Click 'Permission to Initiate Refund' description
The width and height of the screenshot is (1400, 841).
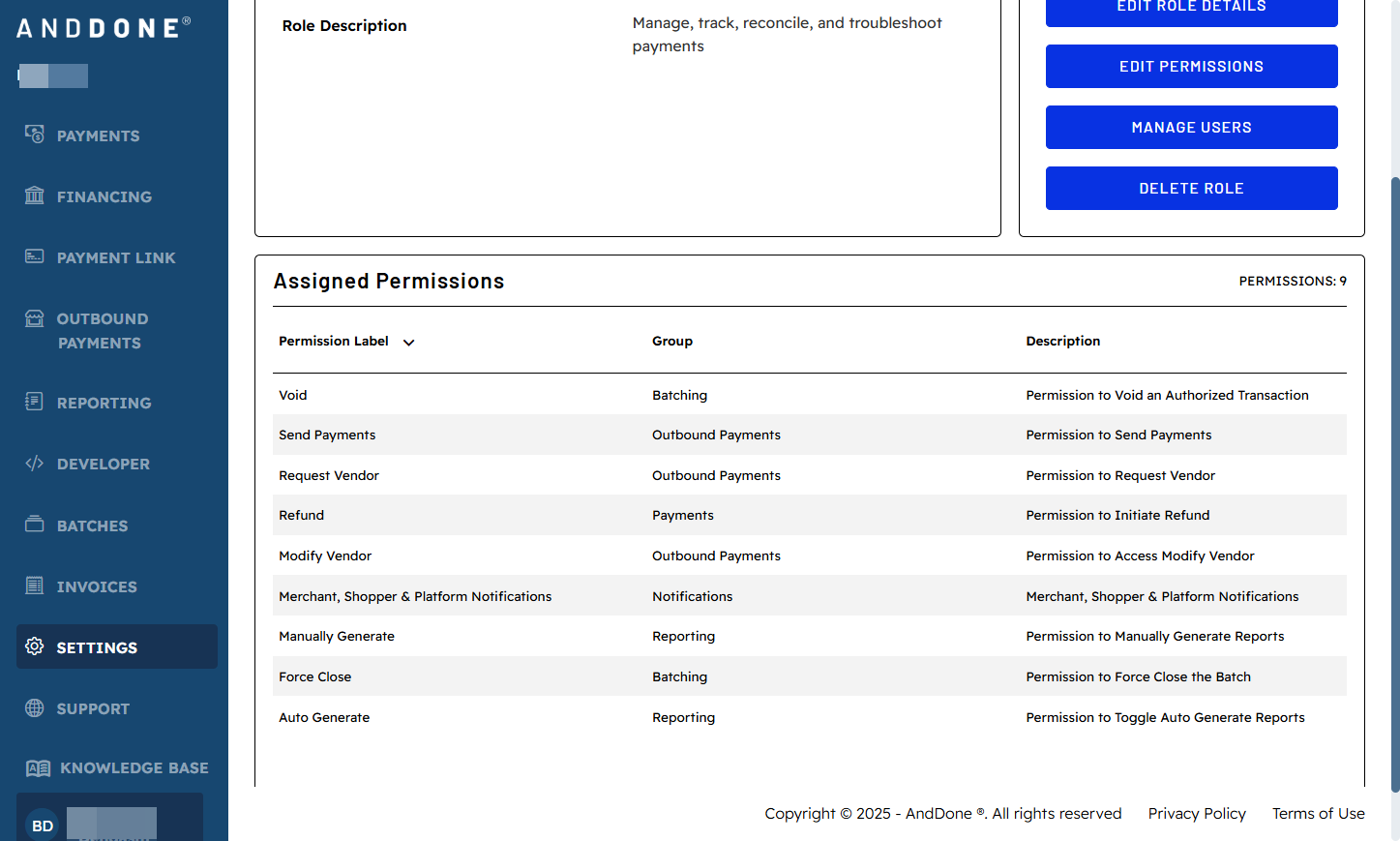click(1117, 515)
